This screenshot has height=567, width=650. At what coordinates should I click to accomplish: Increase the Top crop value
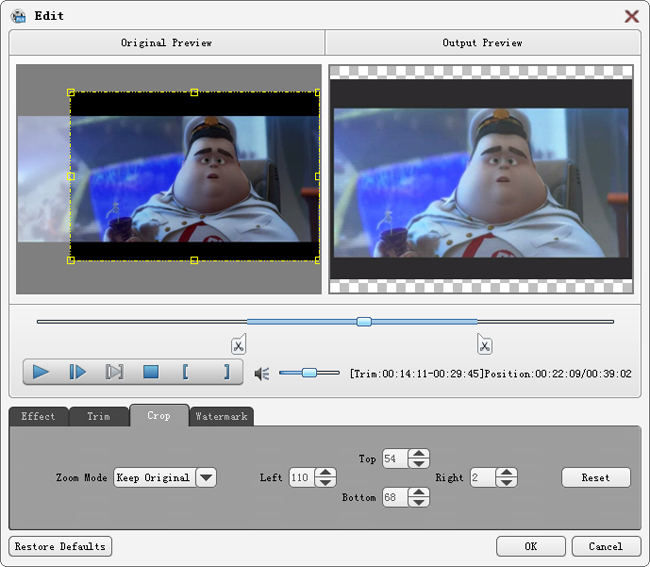tap(419, 454)
